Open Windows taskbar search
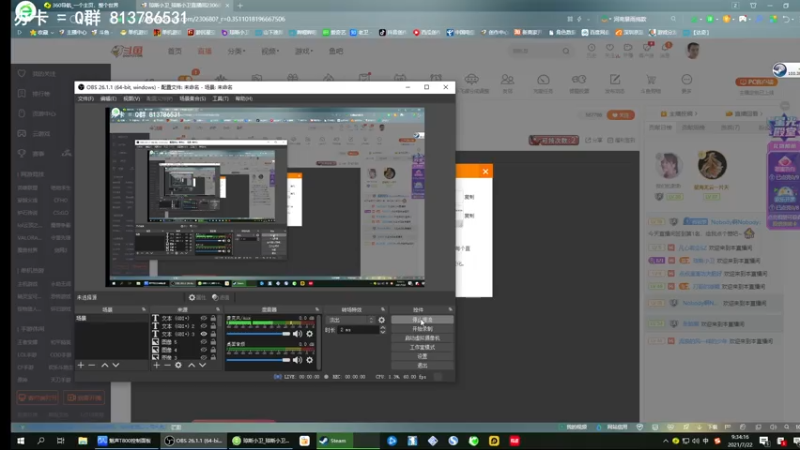Viewport: 800px width, 450px height. coord(41,441)
